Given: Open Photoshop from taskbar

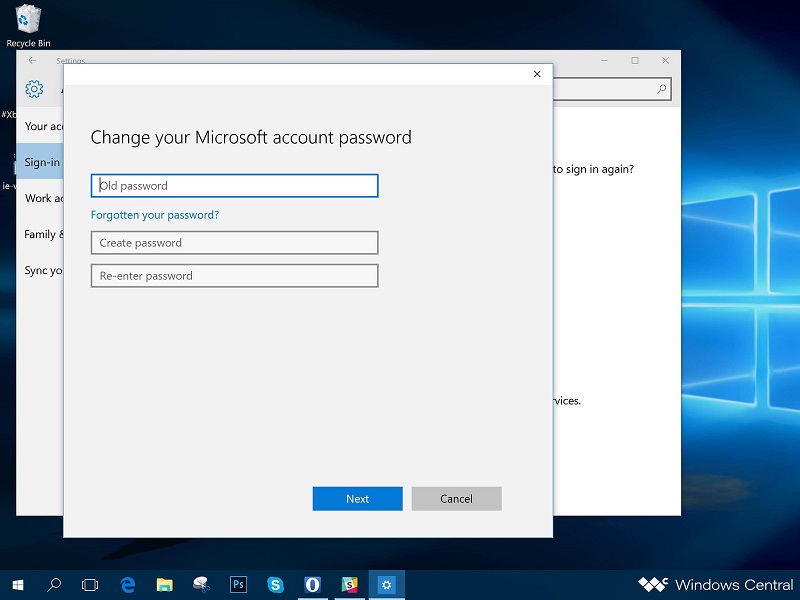Looking at the screenshot, I should pyautogui.click(x=238, y=585).
